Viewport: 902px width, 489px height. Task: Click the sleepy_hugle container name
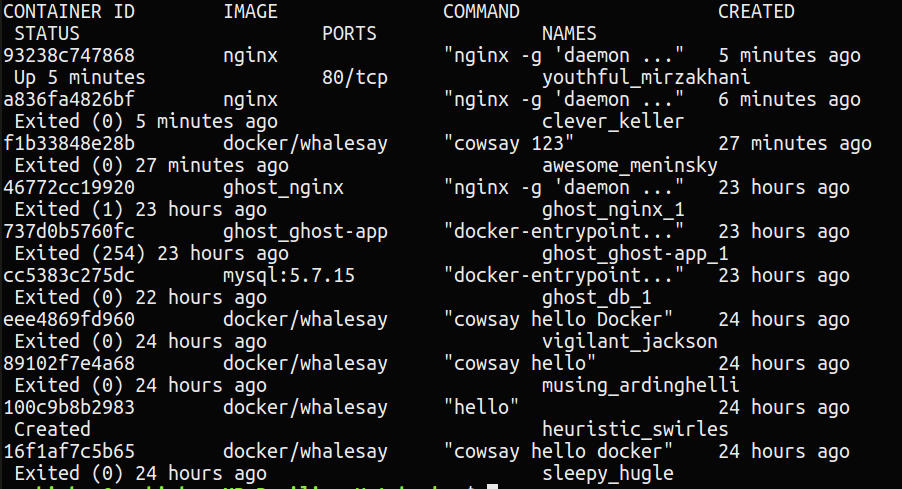[607, 474]
